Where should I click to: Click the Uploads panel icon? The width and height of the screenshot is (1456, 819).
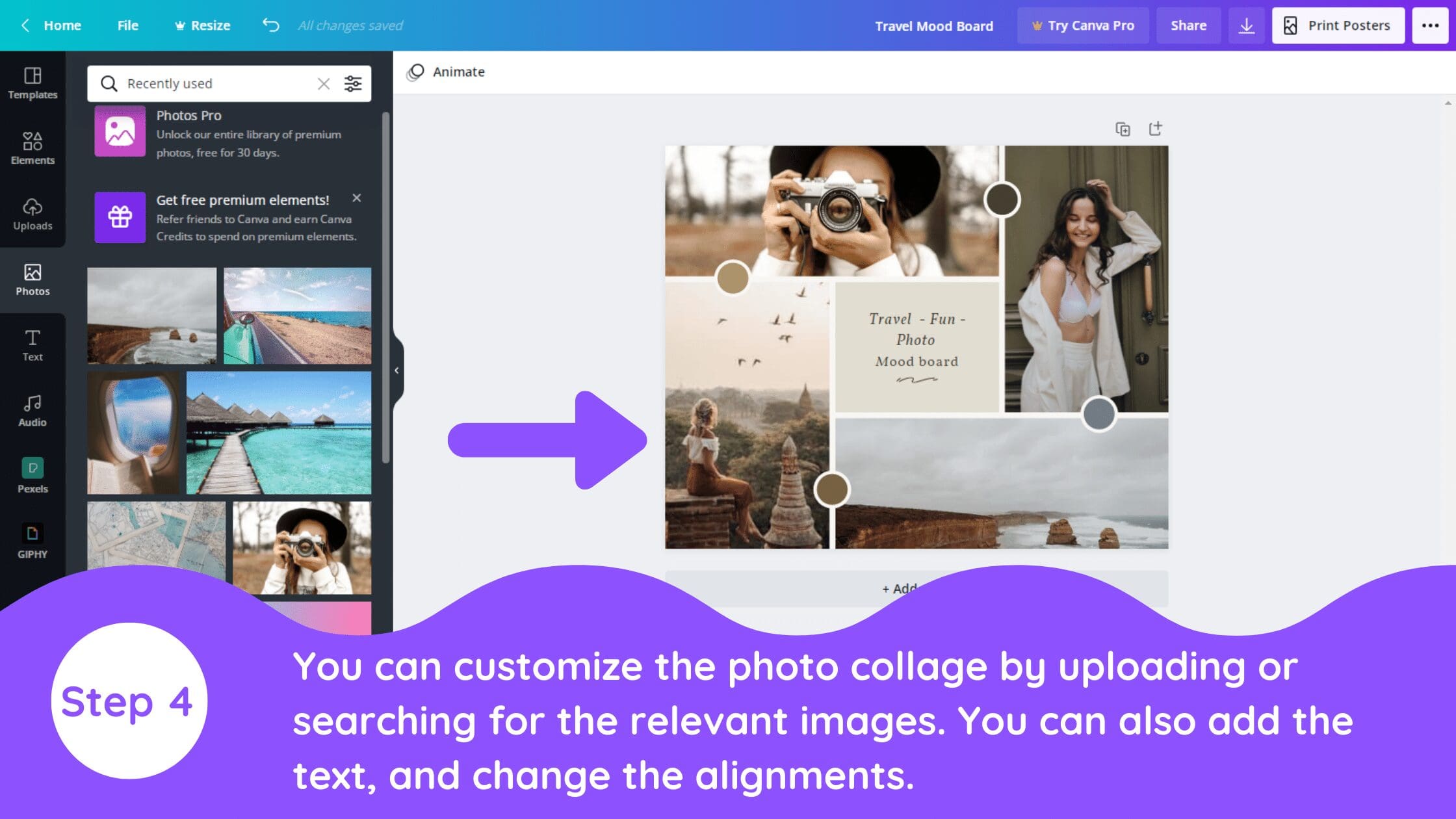(x=32, y=213)
